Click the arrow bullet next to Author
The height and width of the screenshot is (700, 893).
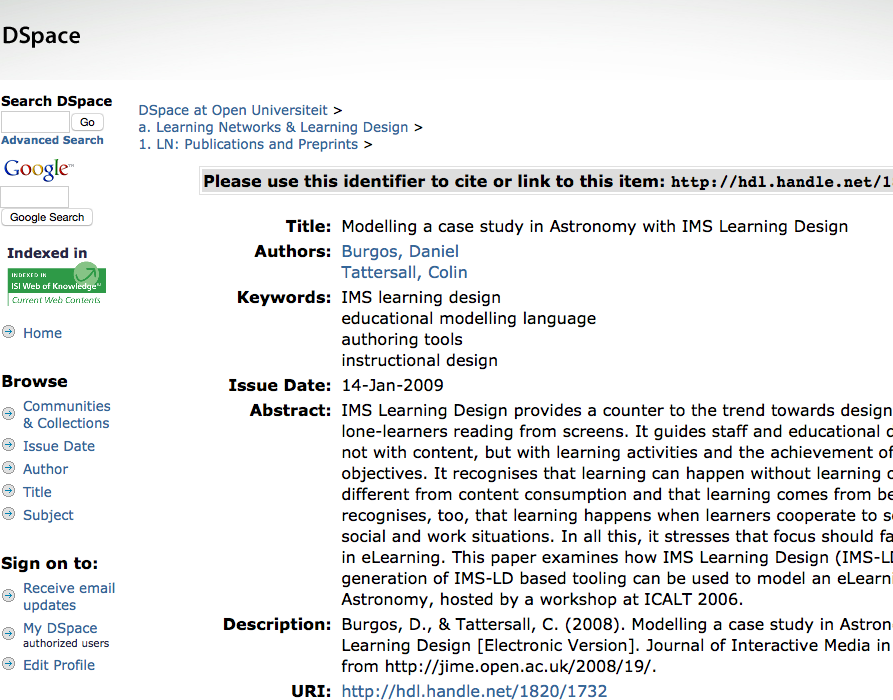point(9,468)
